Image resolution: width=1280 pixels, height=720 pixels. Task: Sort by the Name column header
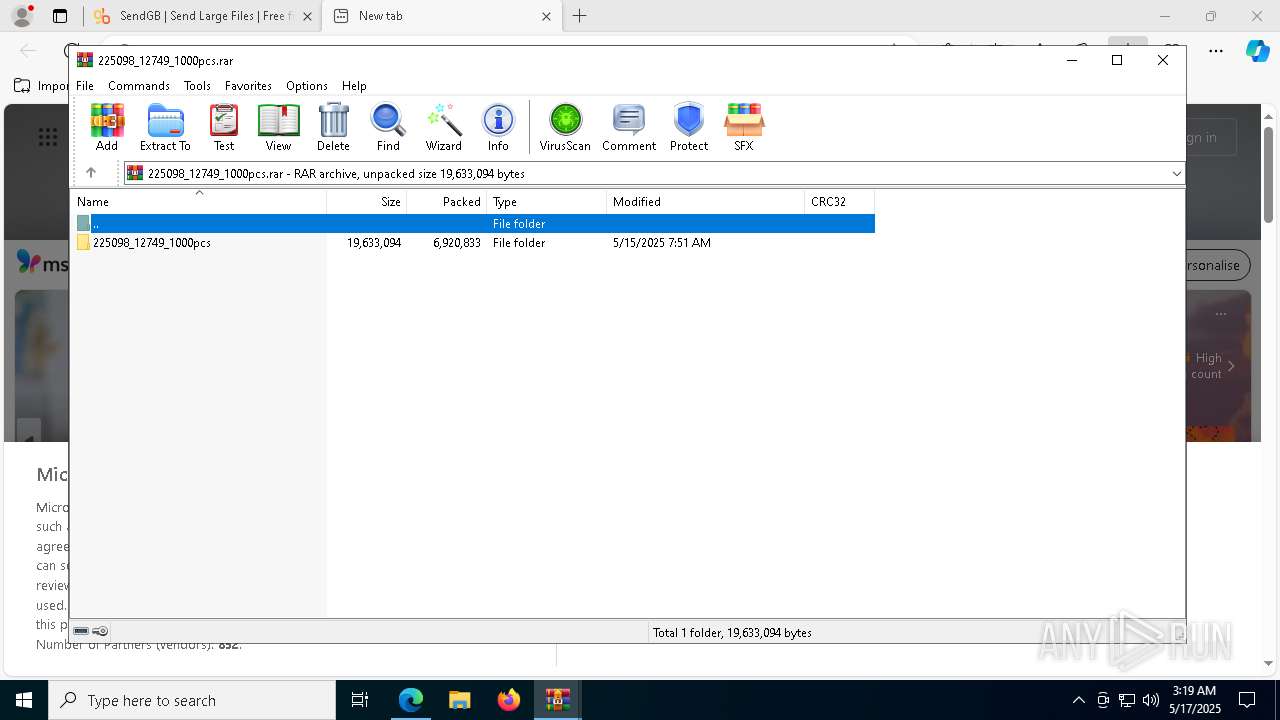click(199, 202)
